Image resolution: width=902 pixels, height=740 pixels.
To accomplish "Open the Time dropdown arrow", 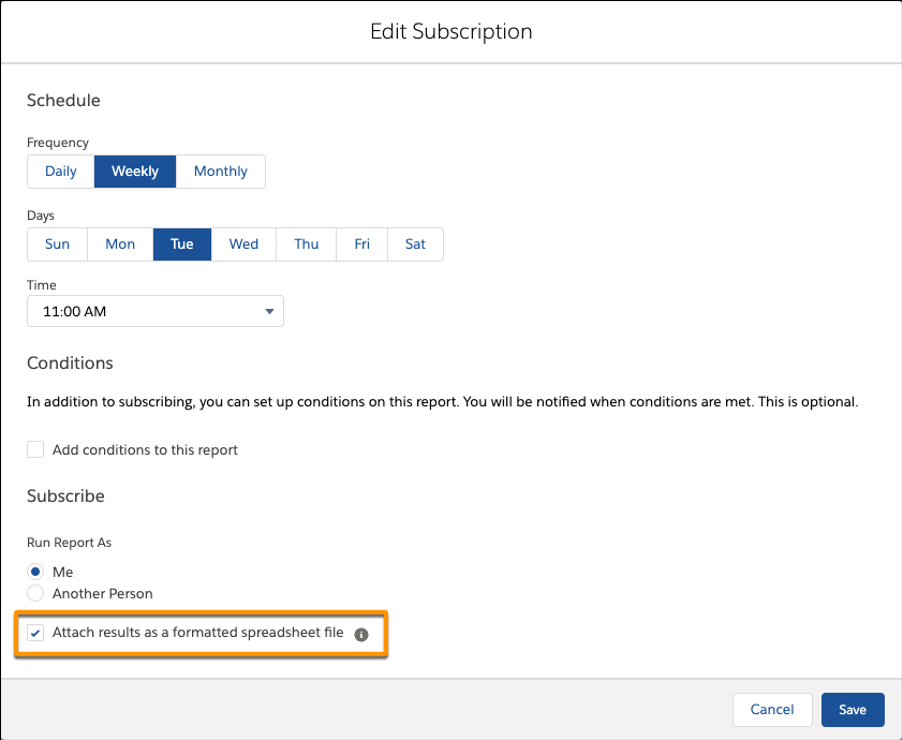I will [x=268, y=311].
